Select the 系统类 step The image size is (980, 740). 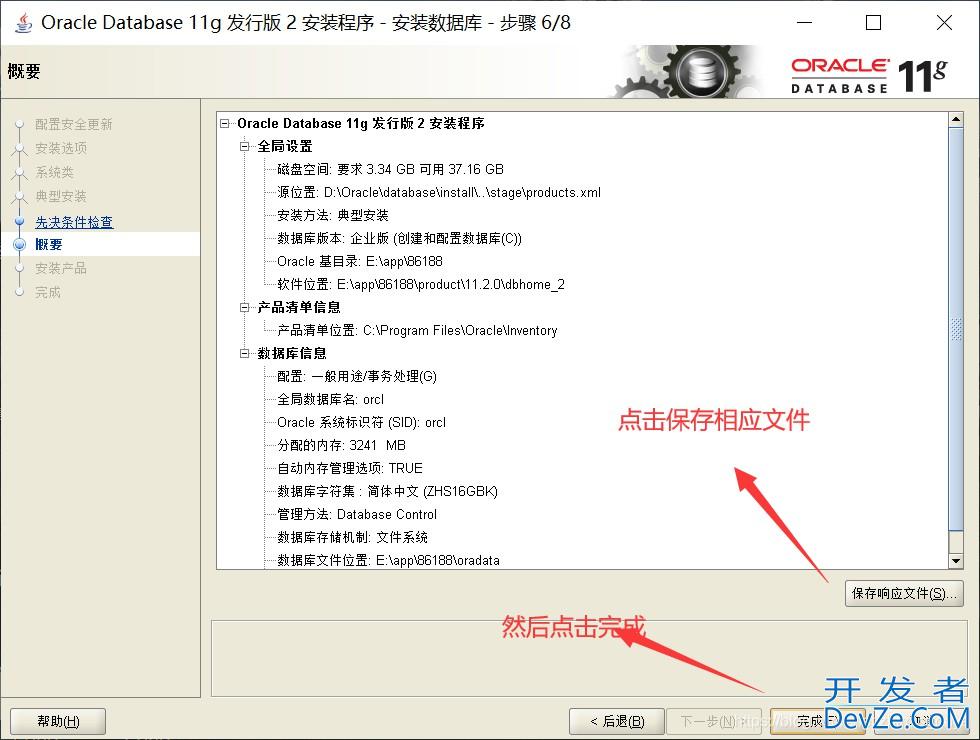click(54, 172)
